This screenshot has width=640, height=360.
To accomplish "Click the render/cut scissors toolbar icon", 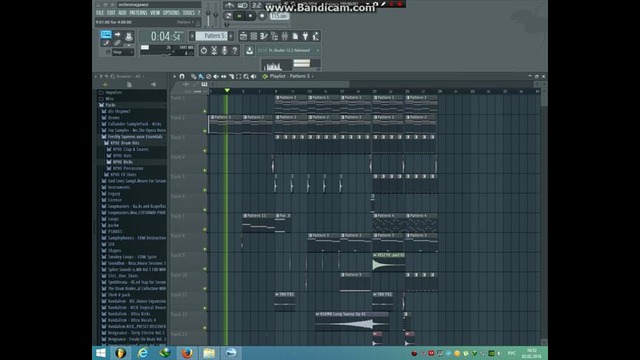I will (x=214, y=50).
